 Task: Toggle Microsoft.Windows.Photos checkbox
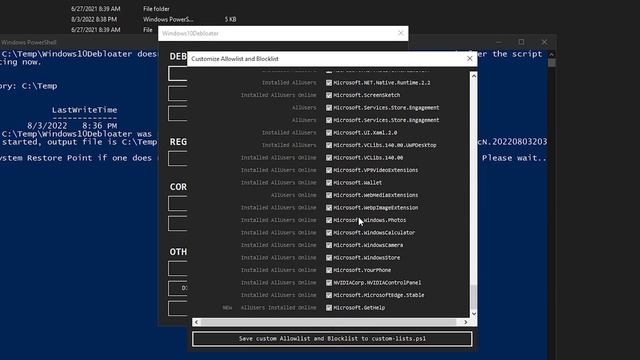[329, 220]
